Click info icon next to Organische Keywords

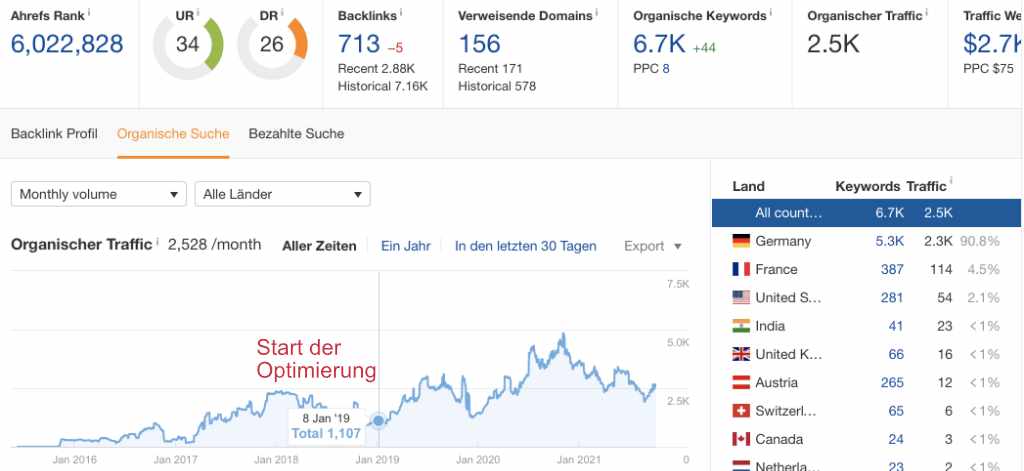pyautogui.click(x=773, y=12)
